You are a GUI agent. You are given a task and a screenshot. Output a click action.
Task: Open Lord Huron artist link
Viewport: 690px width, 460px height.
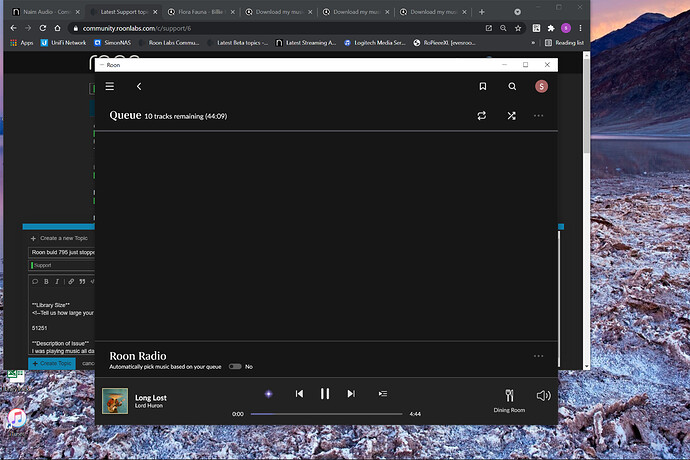pos(149,406)
